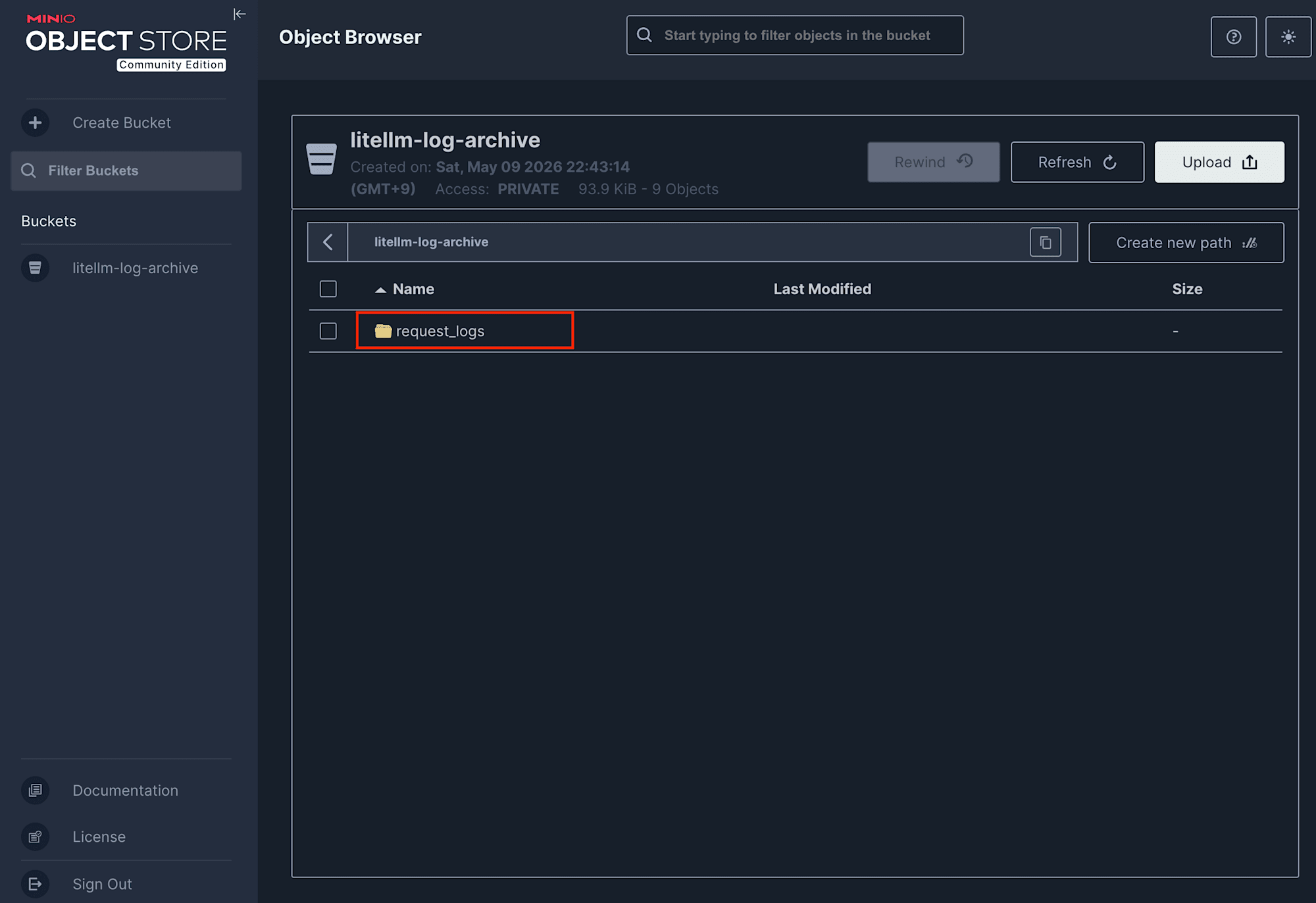Viewport: 1316px width, 903px height.
Task: Click the Create new path button
Action: click(1186, 243)
